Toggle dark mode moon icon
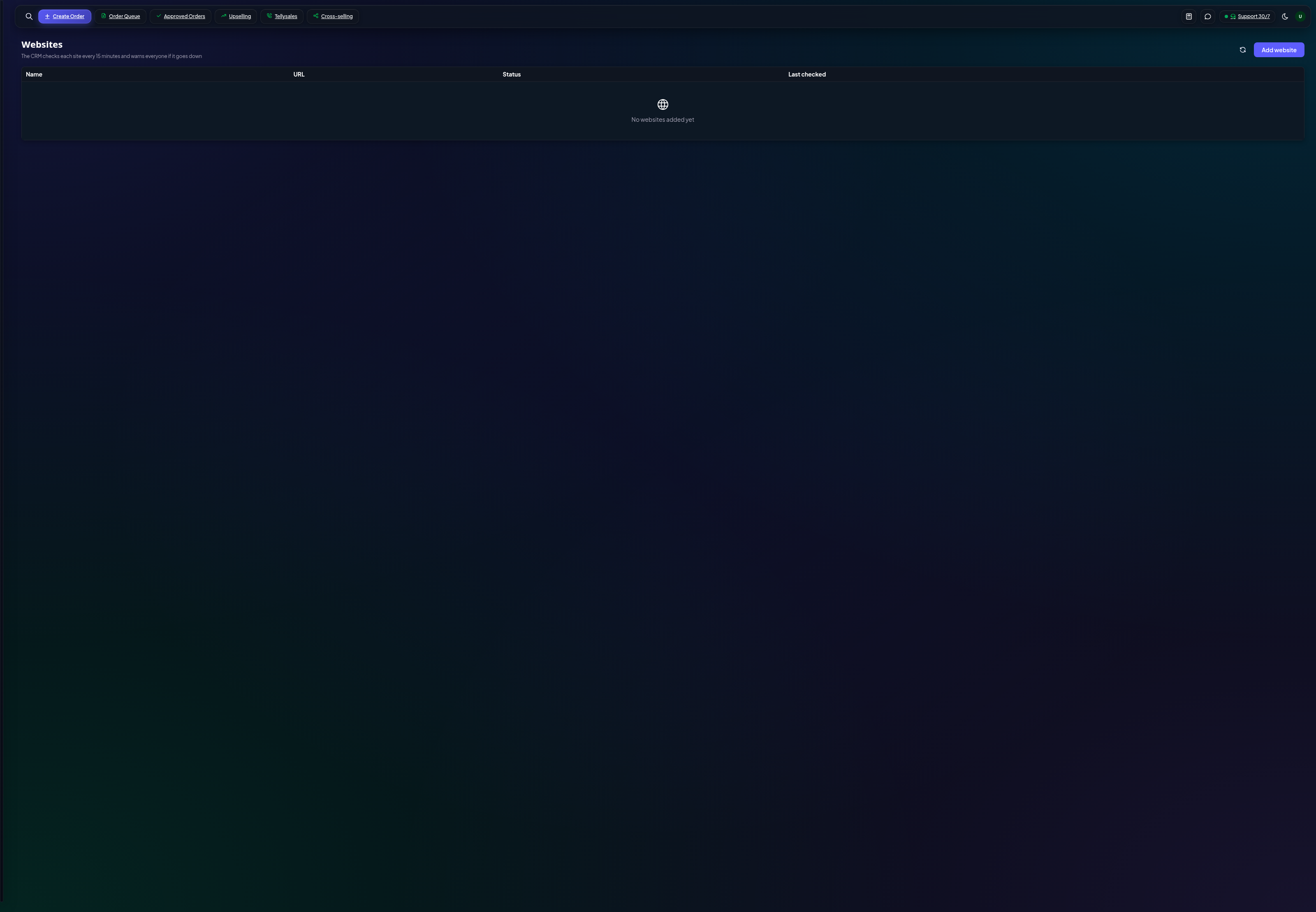The width and height of the screenshot is (1316, 912). [1285, 16]
